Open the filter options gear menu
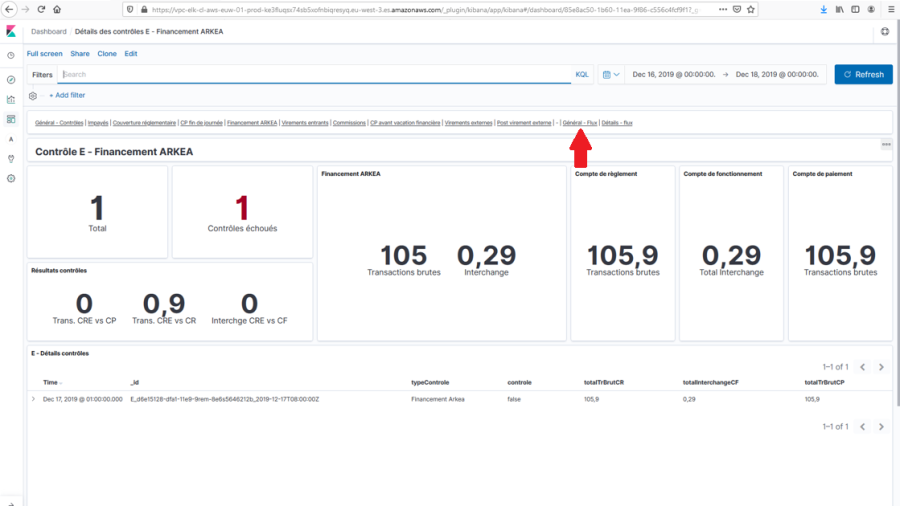Viewport: 900px width, 506px height. pos(33,96)
